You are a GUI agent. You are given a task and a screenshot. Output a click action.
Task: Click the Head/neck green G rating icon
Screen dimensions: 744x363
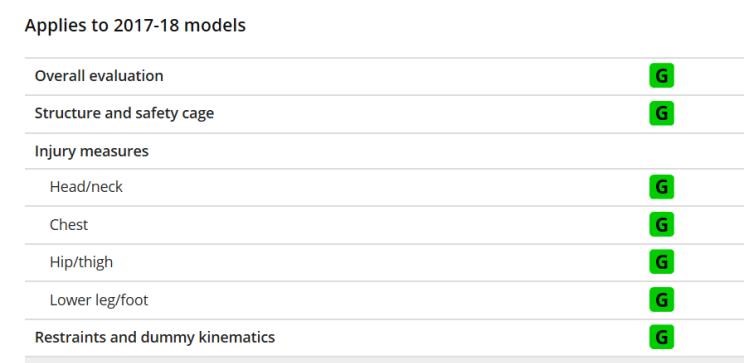pos(661,187)
